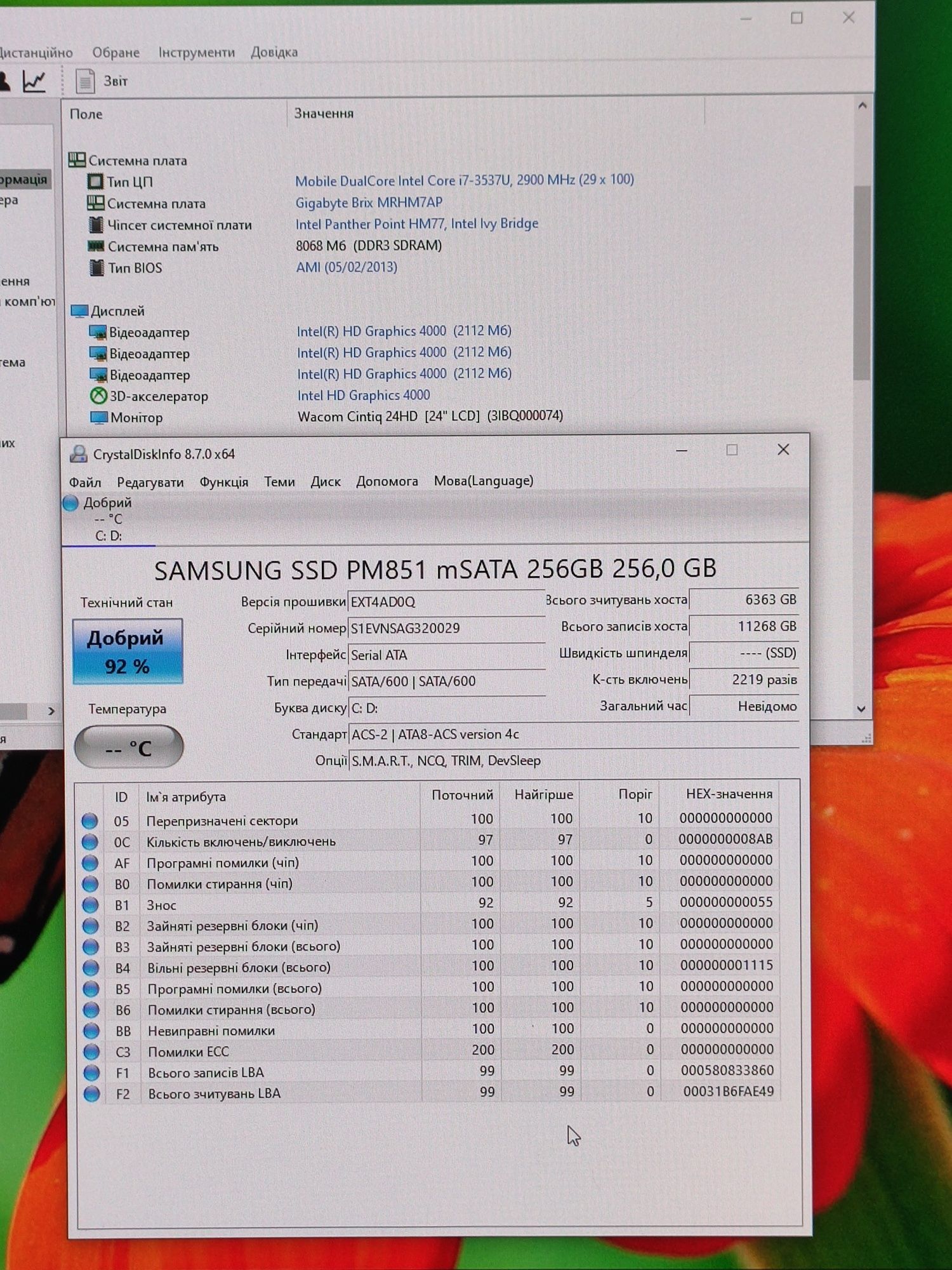Click the Добрий 92 % health status button
The height and width of the screenshot is (1270, 952).
click(128, 652)
